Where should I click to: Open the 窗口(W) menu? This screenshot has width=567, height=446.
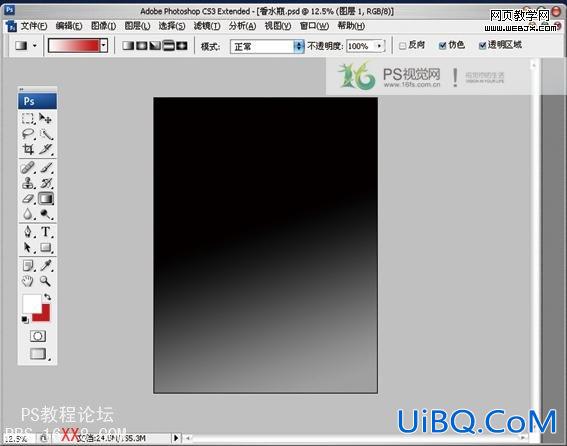(314, 26)
